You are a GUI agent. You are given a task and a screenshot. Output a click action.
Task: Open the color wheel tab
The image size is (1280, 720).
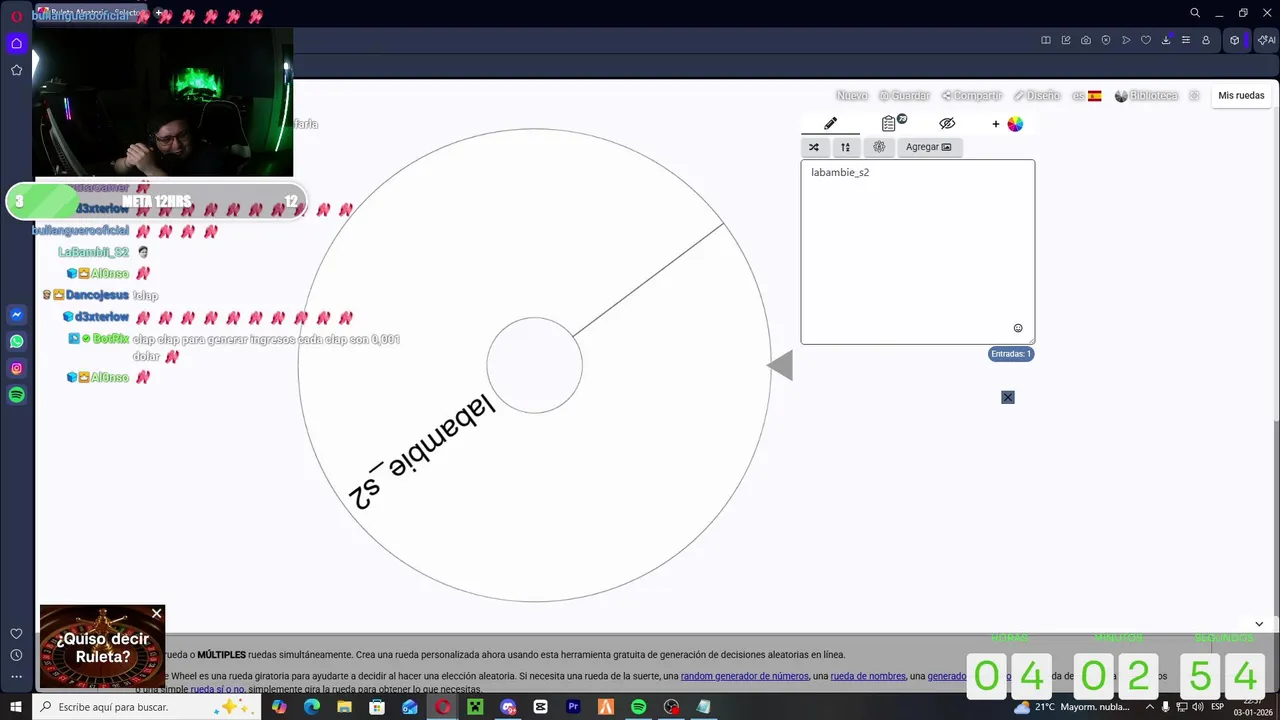[1015, 124]
